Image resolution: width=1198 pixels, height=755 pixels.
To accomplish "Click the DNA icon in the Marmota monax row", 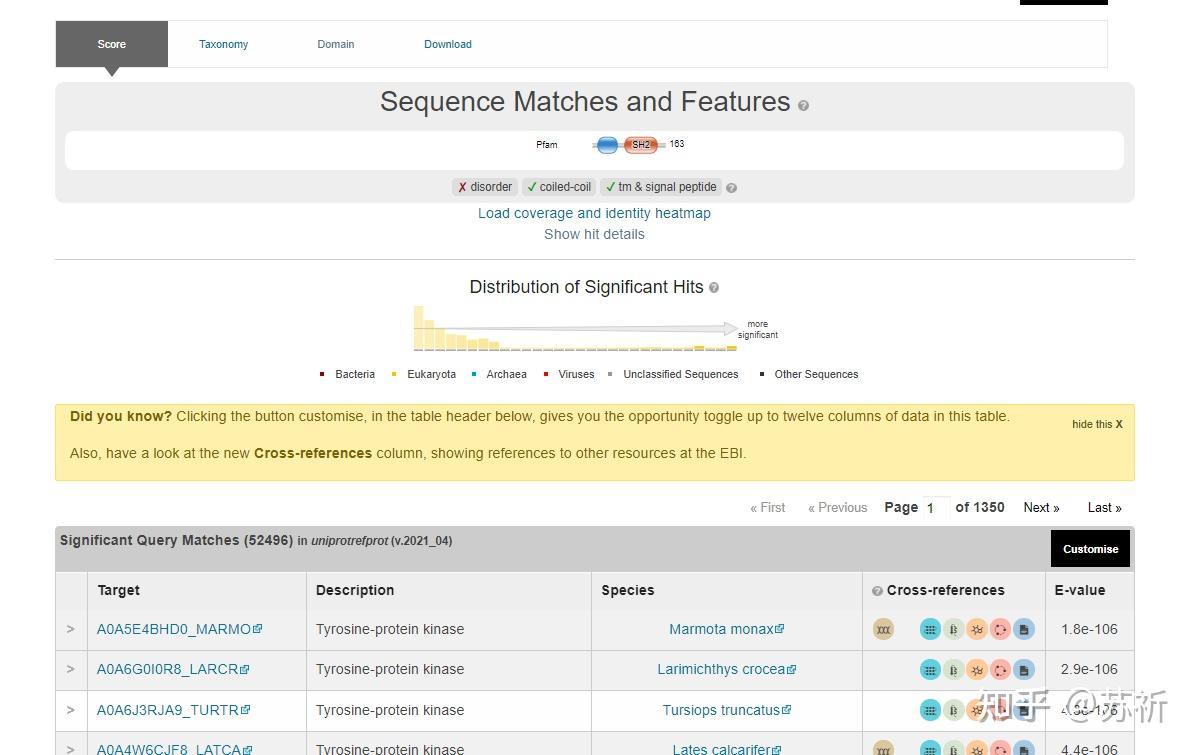I will [x=883, y=630].
